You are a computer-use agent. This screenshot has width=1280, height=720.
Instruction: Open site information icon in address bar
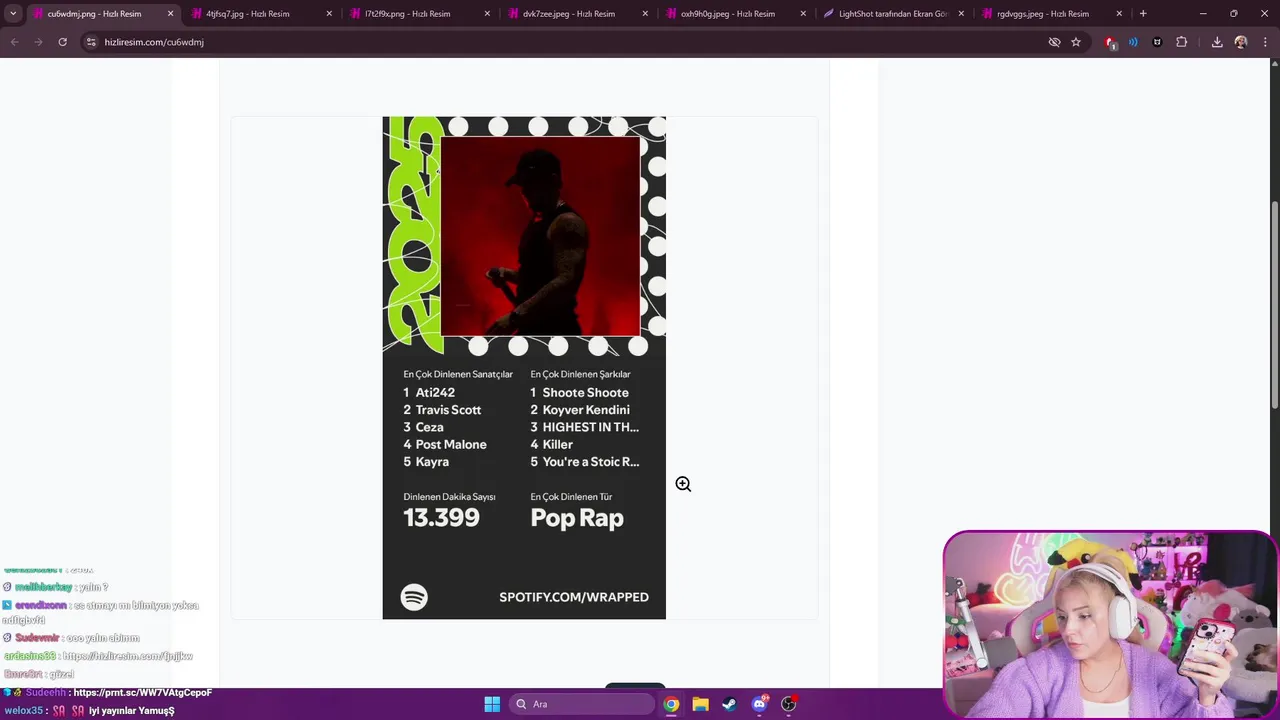(91, 42)
